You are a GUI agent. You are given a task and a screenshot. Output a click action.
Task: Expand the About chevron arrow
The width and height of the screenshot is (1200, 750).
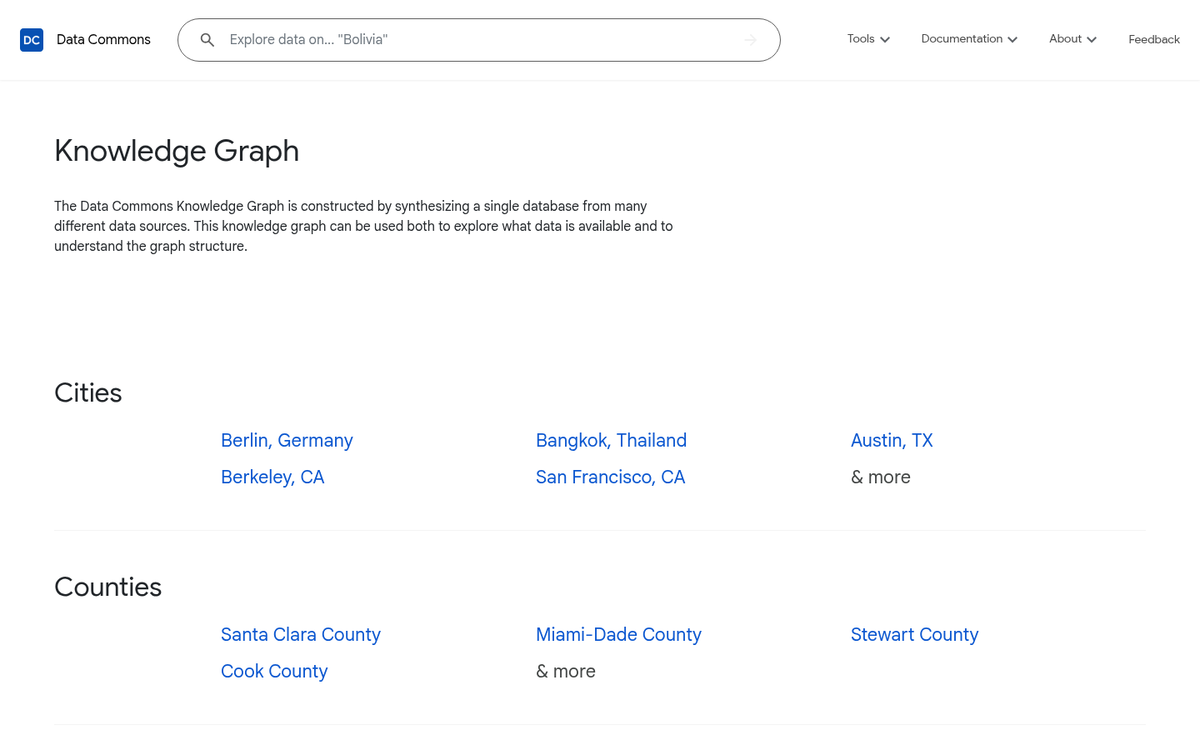(x=1092, y=40)
